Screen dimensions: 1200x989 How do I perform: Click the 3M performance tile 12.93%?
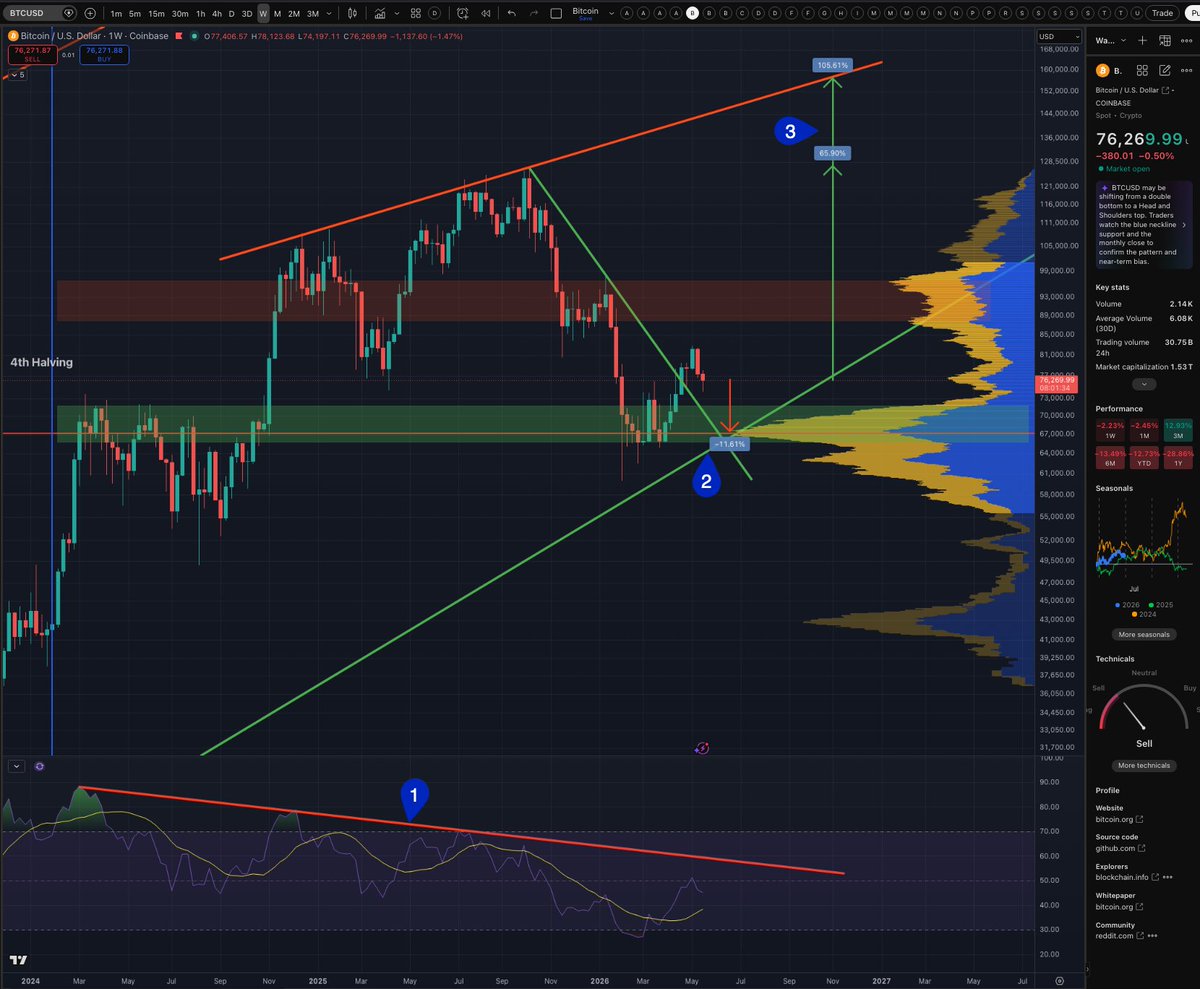tap(1177, 430)
